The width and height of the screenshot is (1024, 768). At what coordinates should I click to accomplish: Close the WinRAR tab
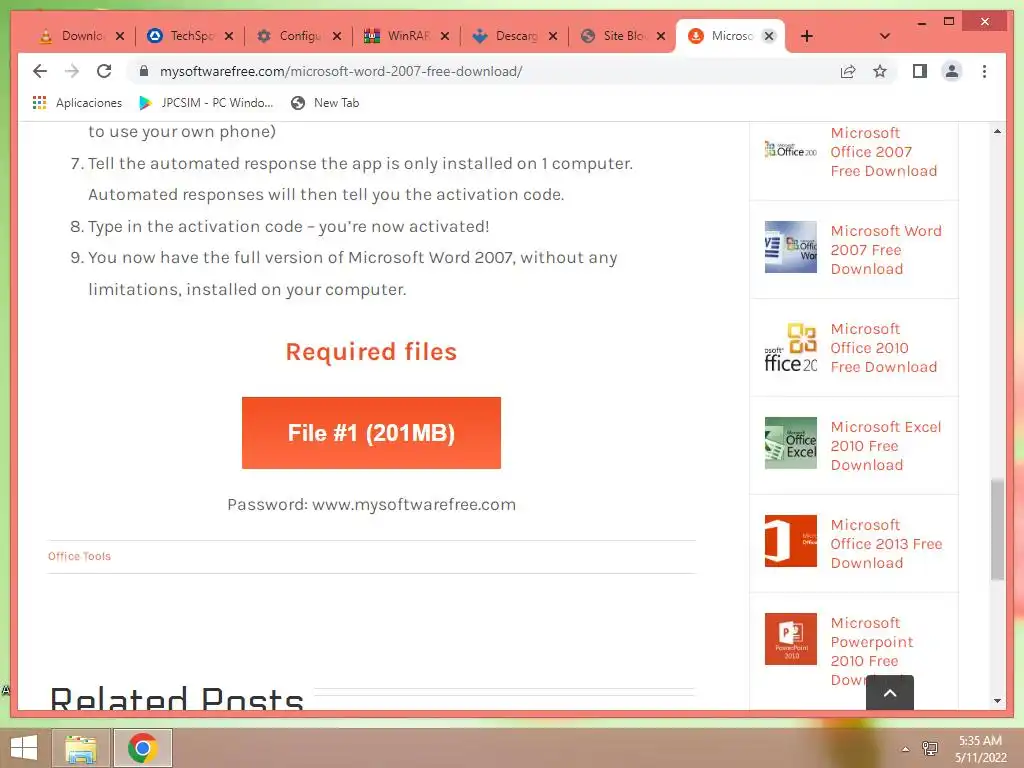(445, 36)
